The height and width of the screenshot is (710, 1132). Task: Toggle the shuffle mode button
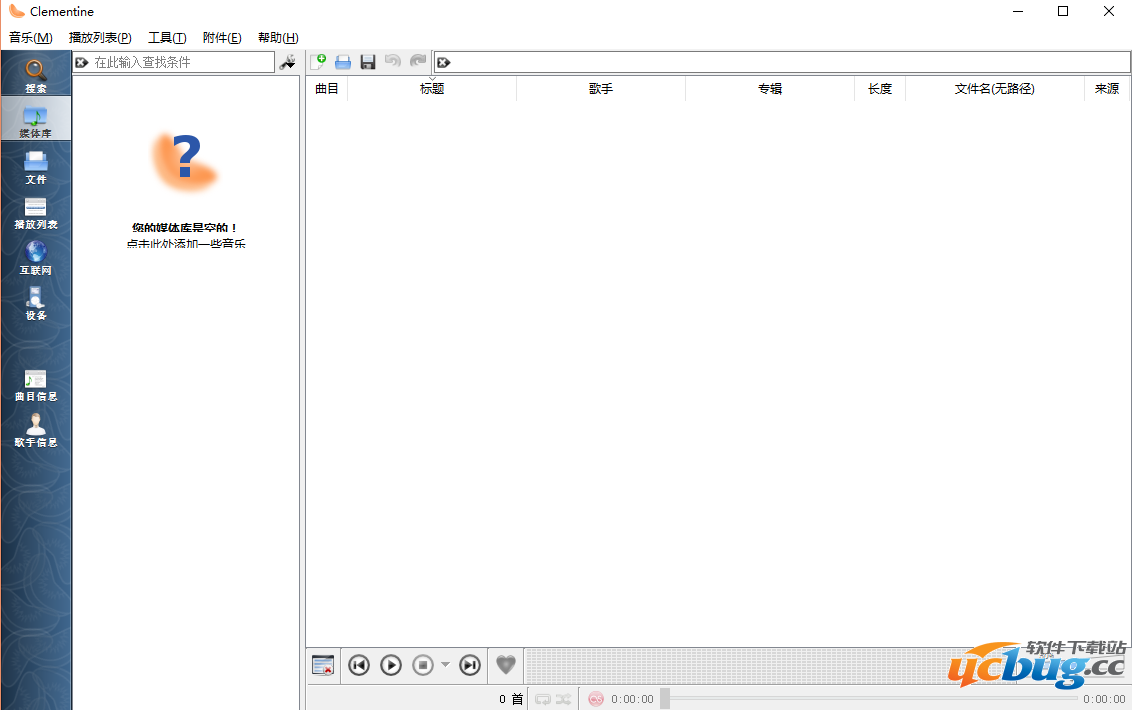tap(564, 699)
